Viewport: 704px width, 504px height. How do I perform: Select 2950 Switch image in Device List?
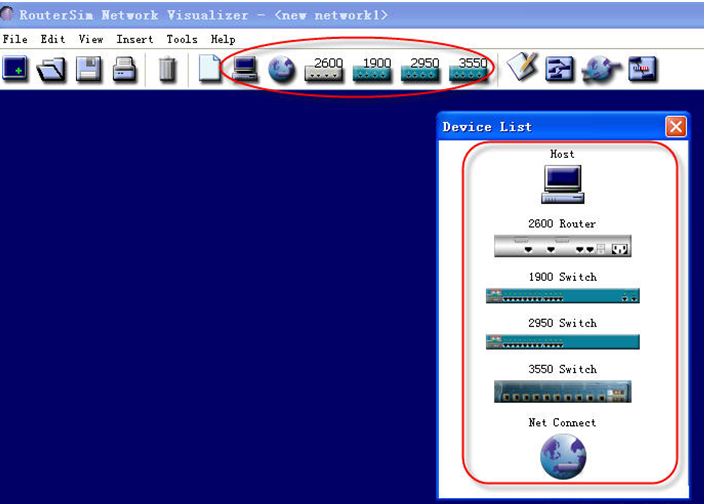(x=563, y=342)
